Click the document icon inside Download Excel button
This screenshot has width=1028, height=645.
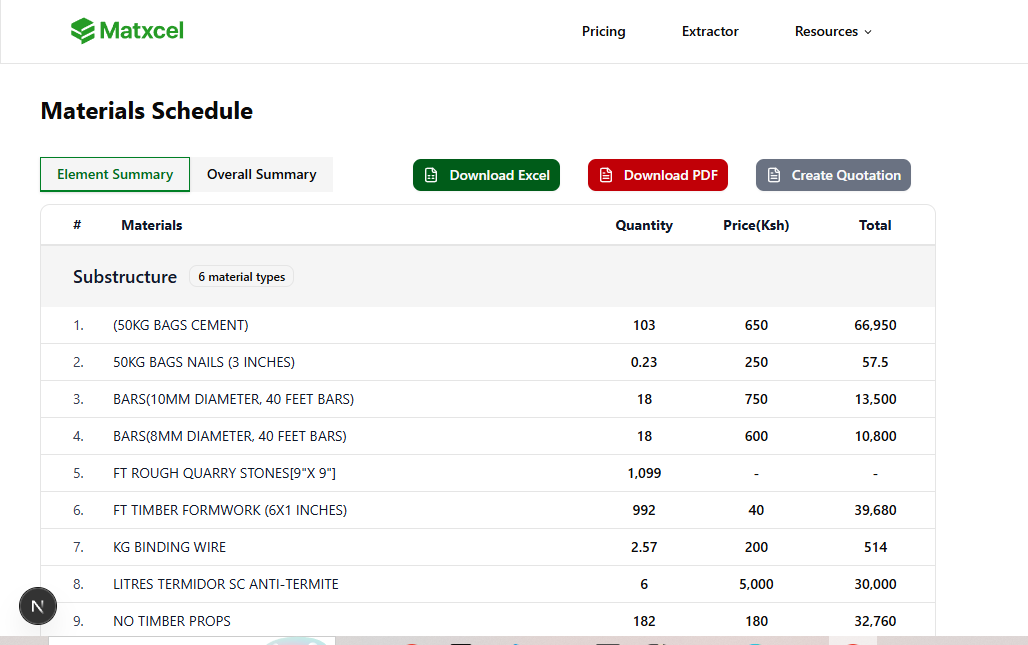click(432, 175)
